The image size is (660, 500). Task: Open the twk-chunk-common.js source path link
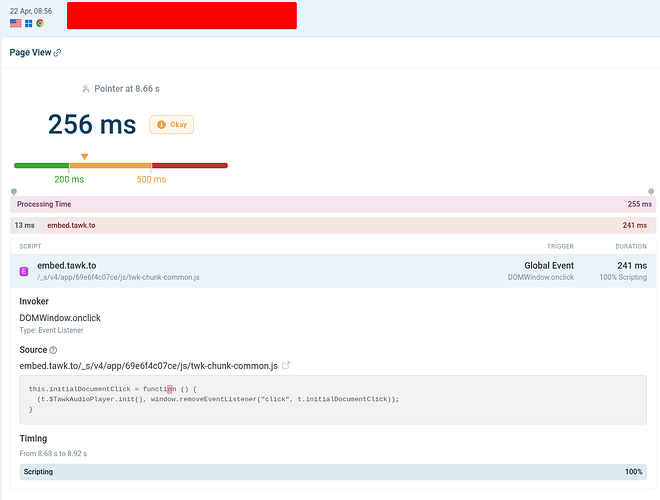(x=148, y=367)
